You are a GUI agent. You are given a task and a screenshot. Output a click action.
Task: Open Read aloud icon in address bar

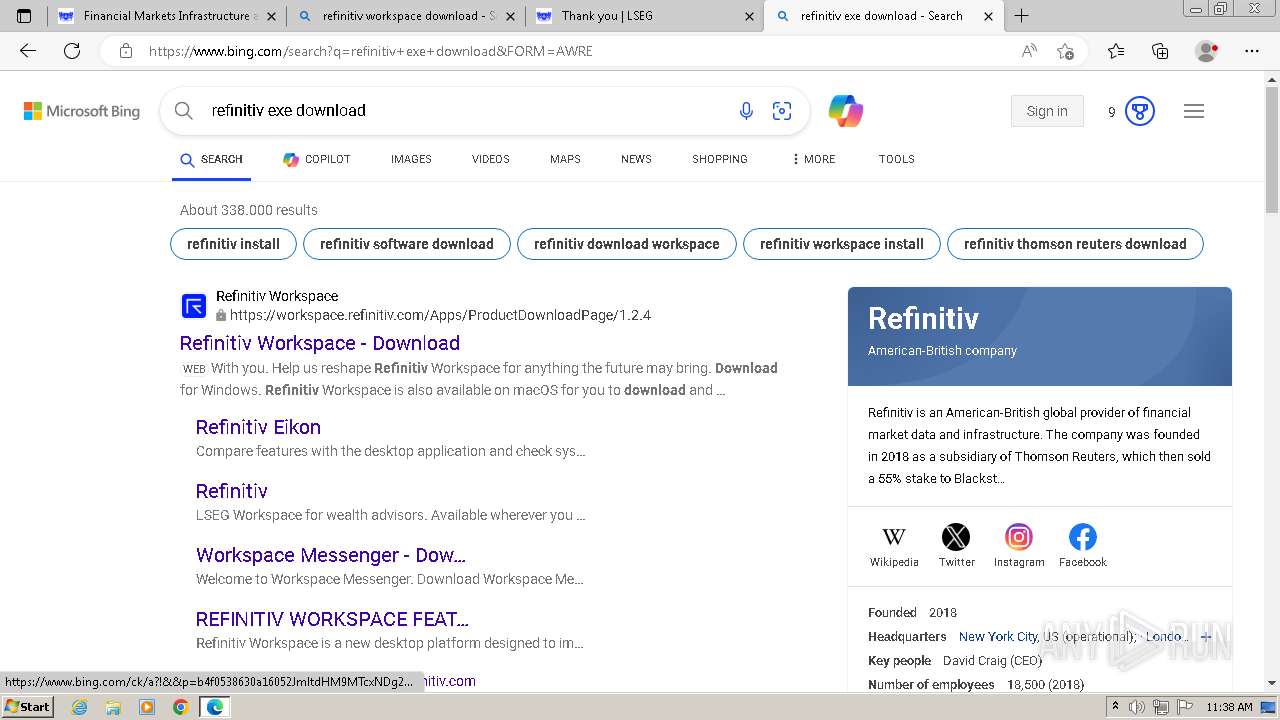coord(1029,51)
